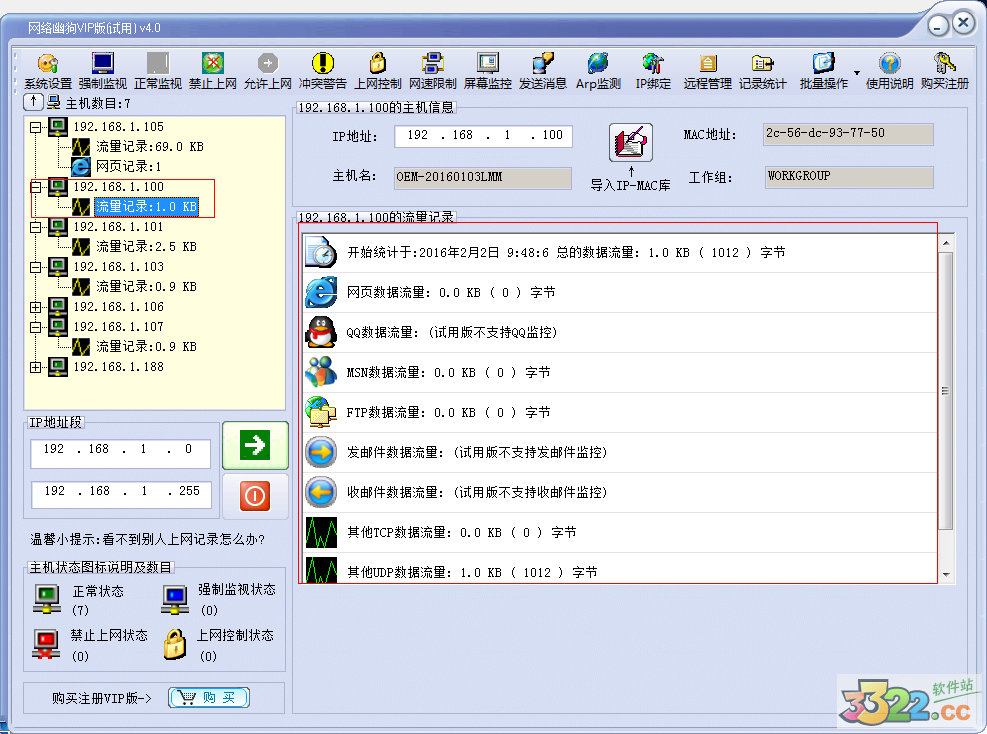Open 批量操作 batch operations
This screenshot has height=734, width=987.
(824, 71)
